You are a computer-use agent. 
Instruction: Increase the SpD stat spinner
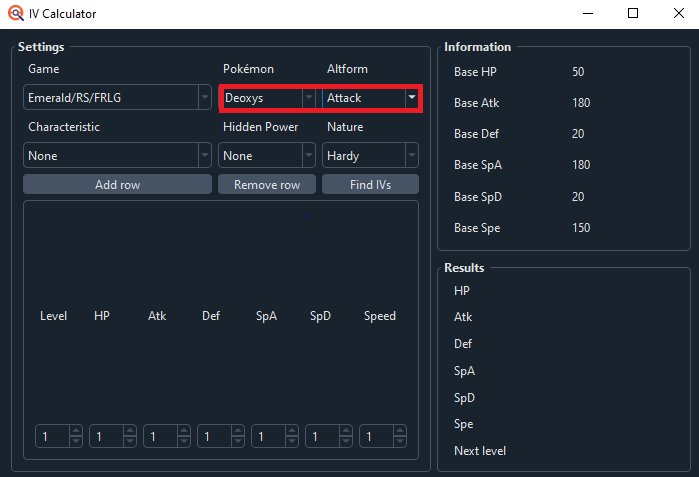tap(345, 431)
